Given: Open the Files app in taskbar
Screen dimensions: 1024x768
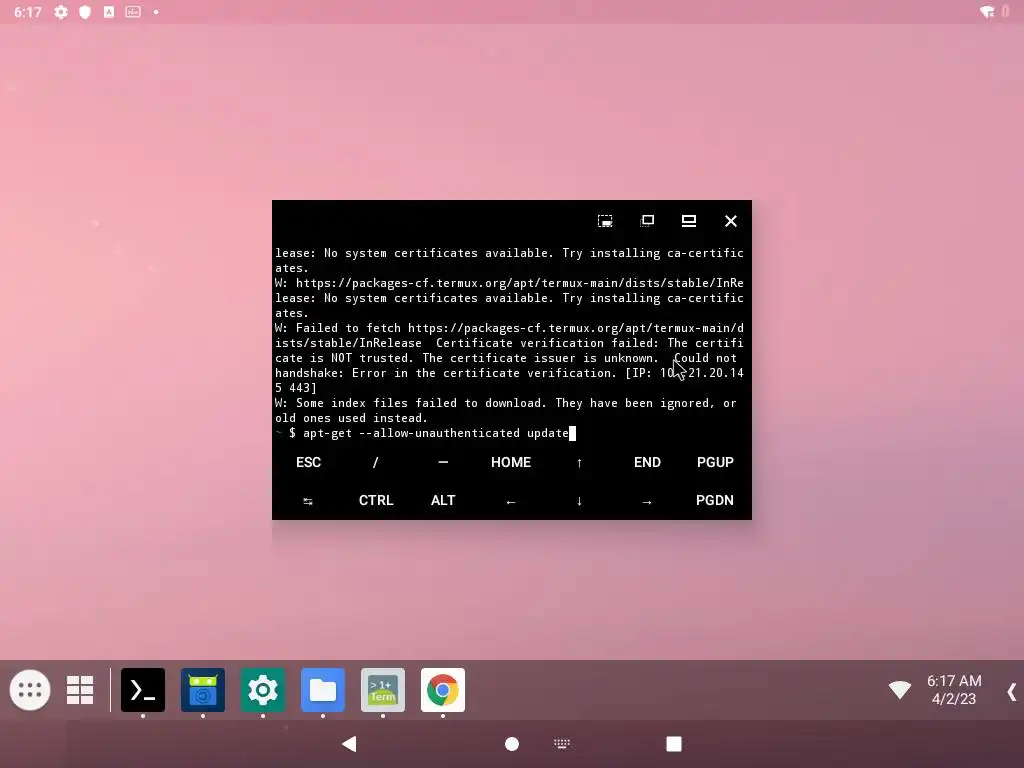Looking at the screenshot, I should click(323, 690).
